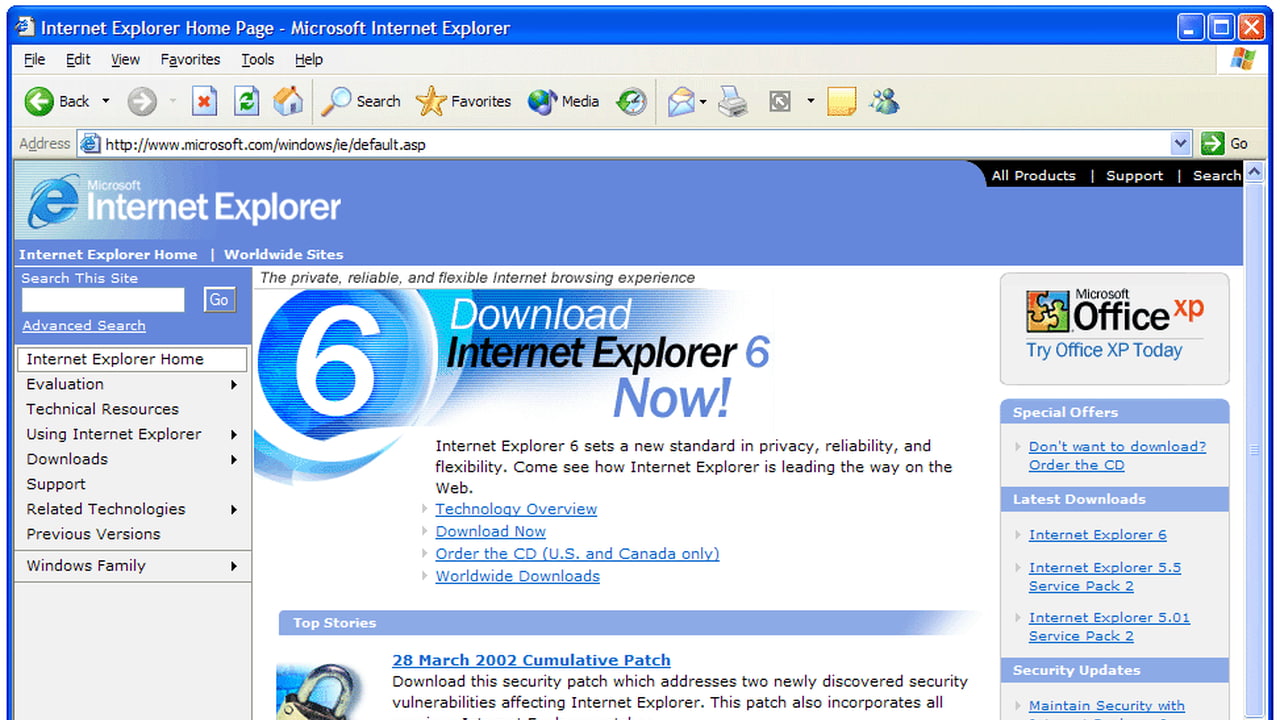Image resolution: width=1280 pixels, height=720 pixels.
Task: Click the Try Office XP Today link
Action: (1103, 350)
